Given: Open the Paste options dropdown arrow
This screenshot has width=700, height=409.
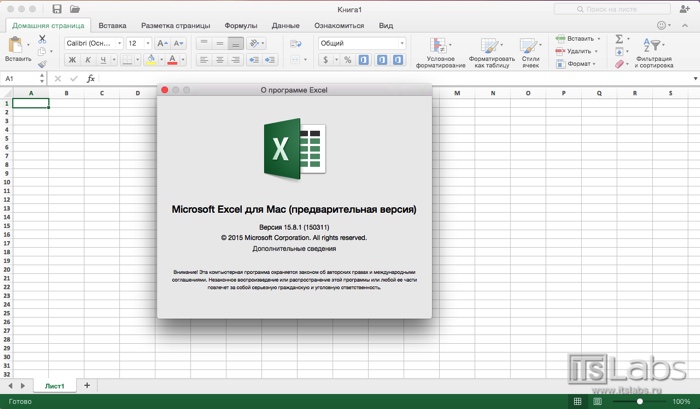Looking at the screenshot, I should point(28,45).
